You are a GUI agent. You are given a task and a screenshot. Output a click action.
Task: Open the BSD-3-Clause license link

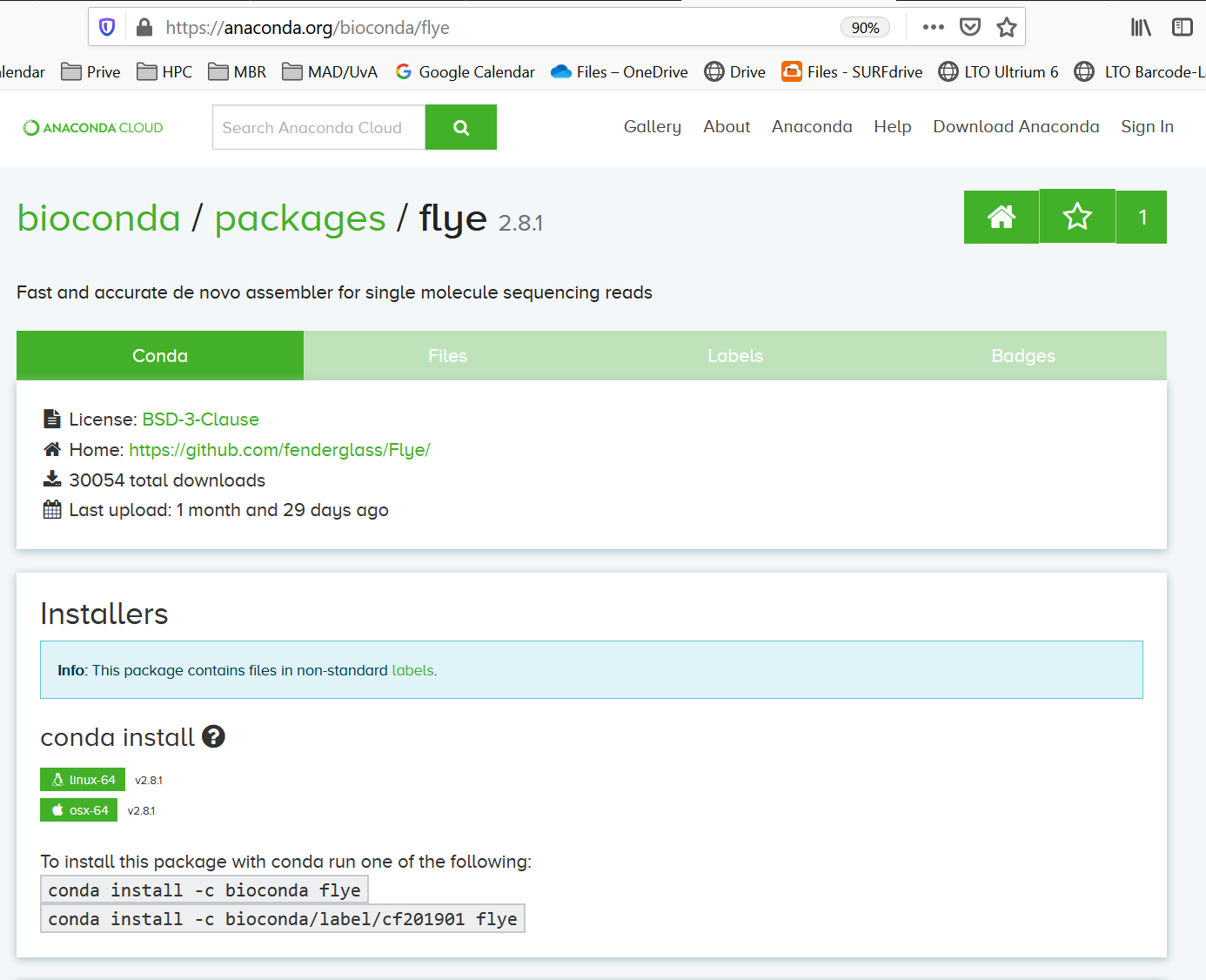201,420
